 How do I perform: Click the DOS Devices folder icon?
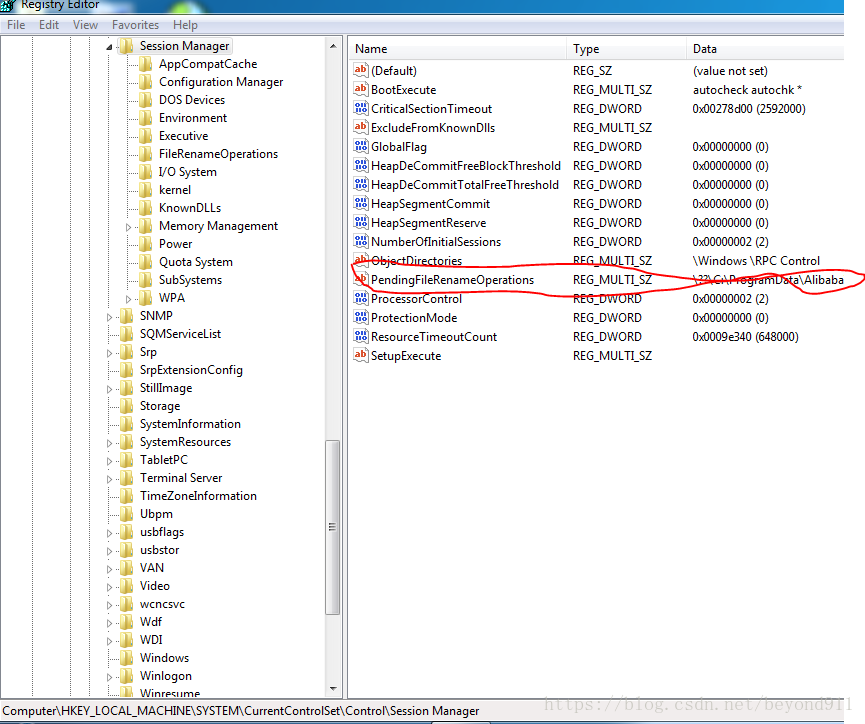146,100
